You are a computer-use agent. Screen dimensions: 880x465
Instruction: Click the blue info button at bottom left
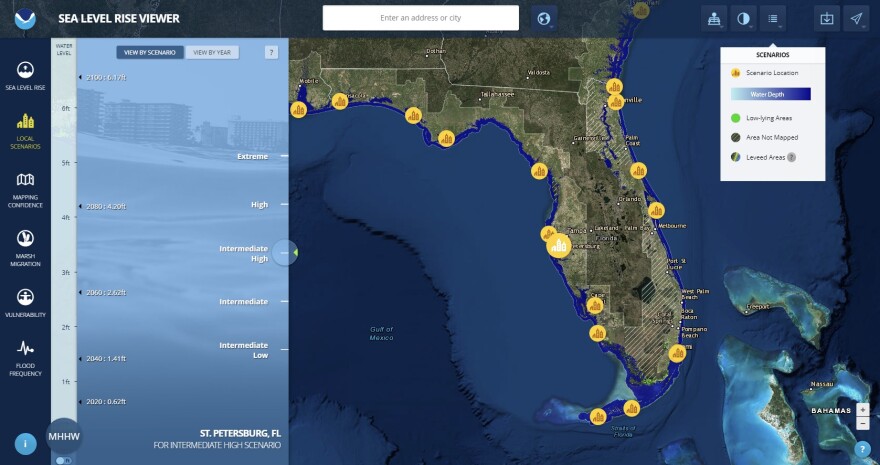click(25, 443)
